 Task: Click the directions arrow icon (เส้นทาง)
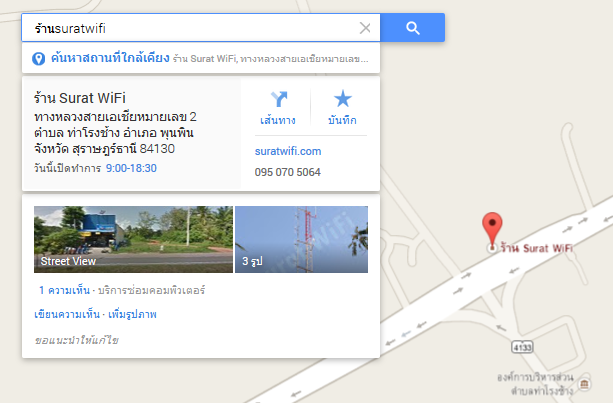(x=279, y=99)
